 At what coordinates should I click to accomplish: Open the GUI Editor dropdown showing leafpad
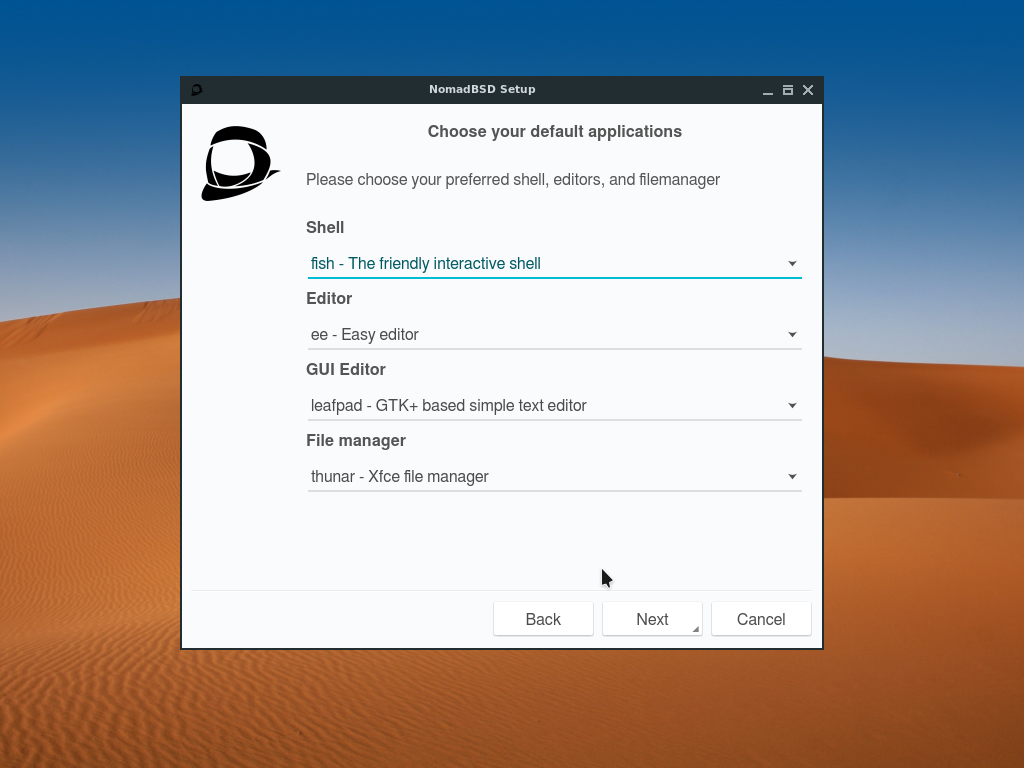pos(554,406)
